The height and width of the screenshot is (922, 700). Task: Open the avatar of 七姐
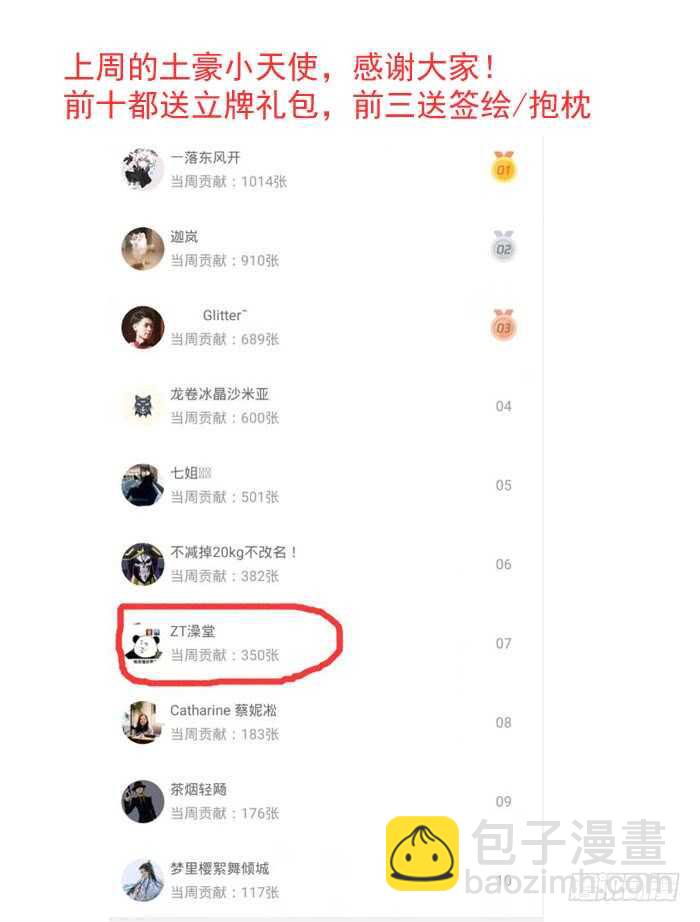pos(142,485)
